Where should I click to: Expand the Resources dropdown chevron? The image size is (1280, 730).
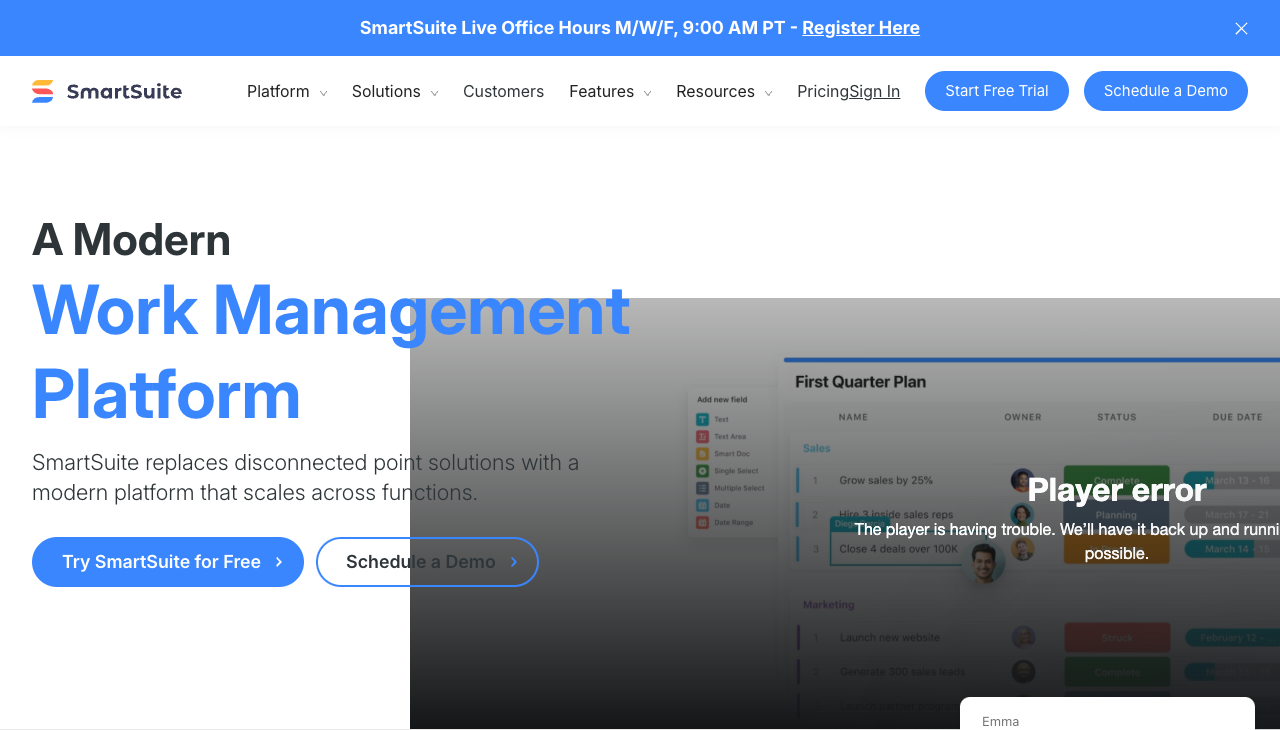768,93
